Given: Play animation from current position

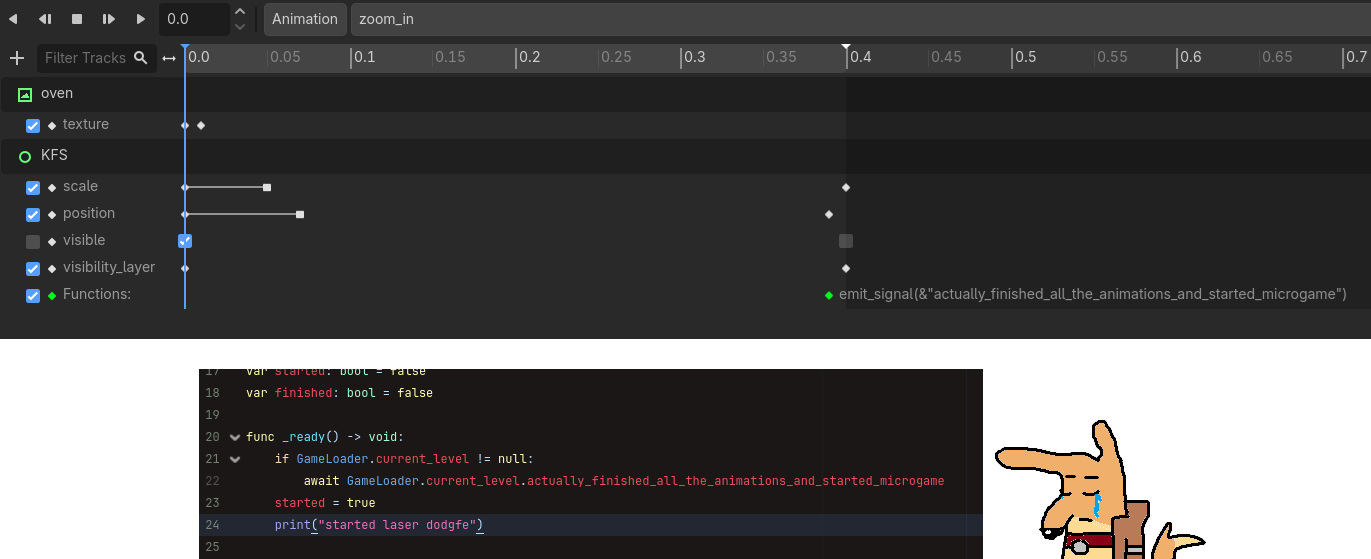Looking at the screenshot, I should (x=141, y=19).
